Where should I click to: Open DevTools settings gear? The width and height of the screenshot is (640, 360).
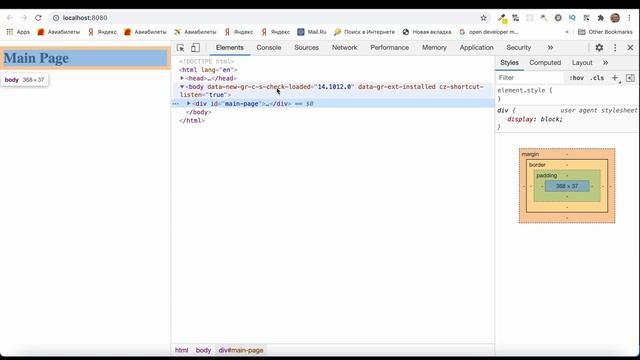click(599, 47)
